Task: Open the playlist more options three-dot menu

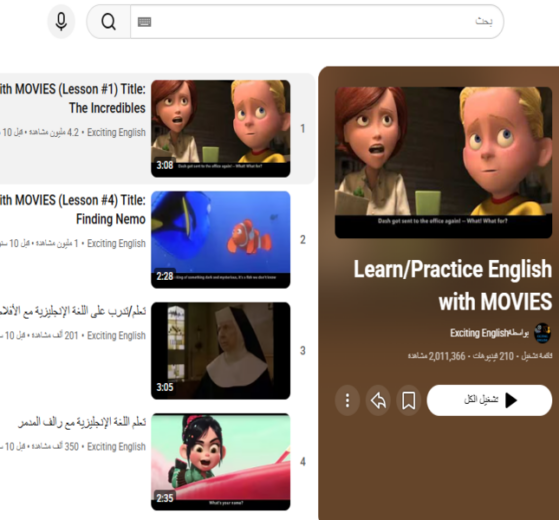Action: 347,400
